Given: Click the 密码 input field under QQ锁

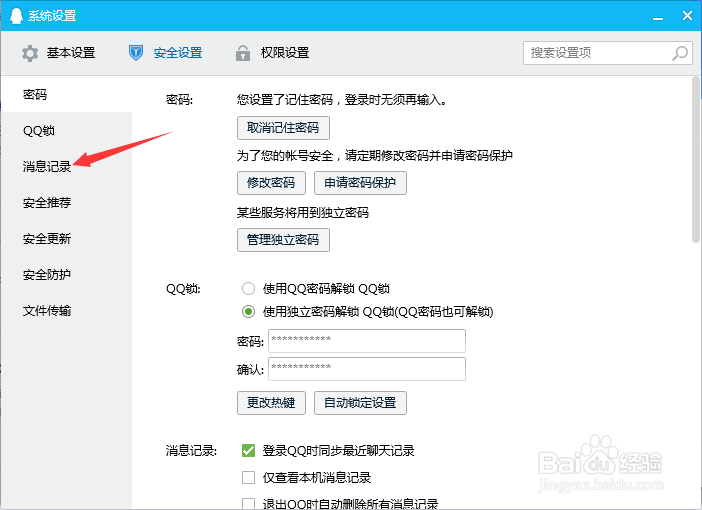Looking at the screenshot, I should coord(367,341).
